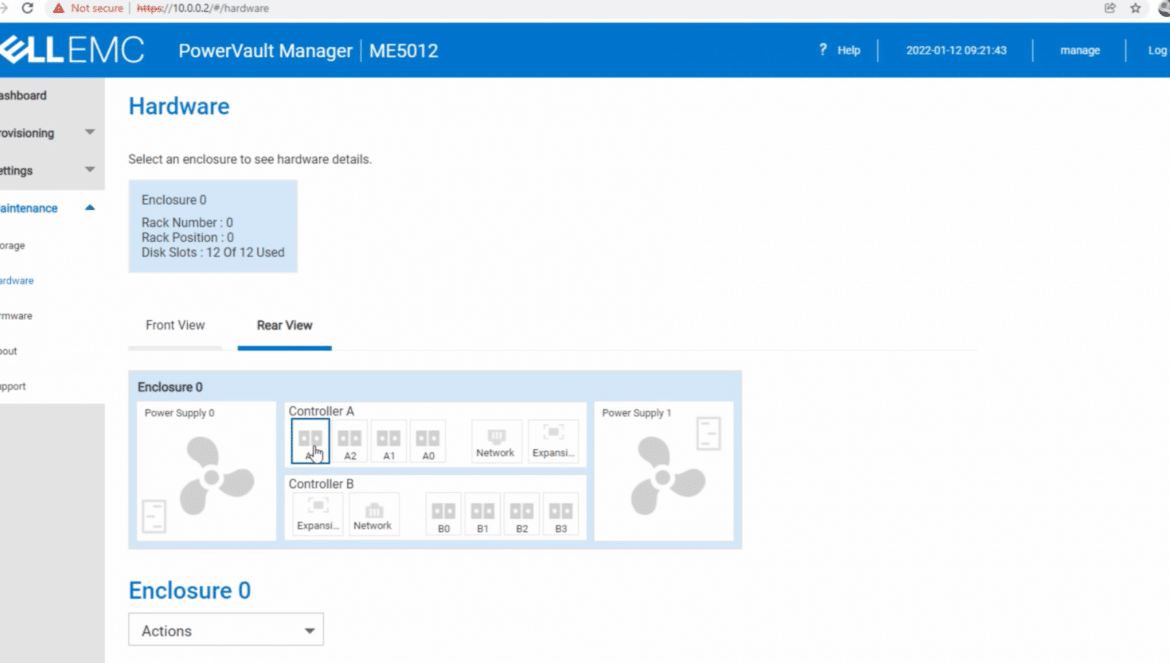This screenshot has height=663, width=1170.
Task: Click the date and time display
Action: (x=956, y=50)
